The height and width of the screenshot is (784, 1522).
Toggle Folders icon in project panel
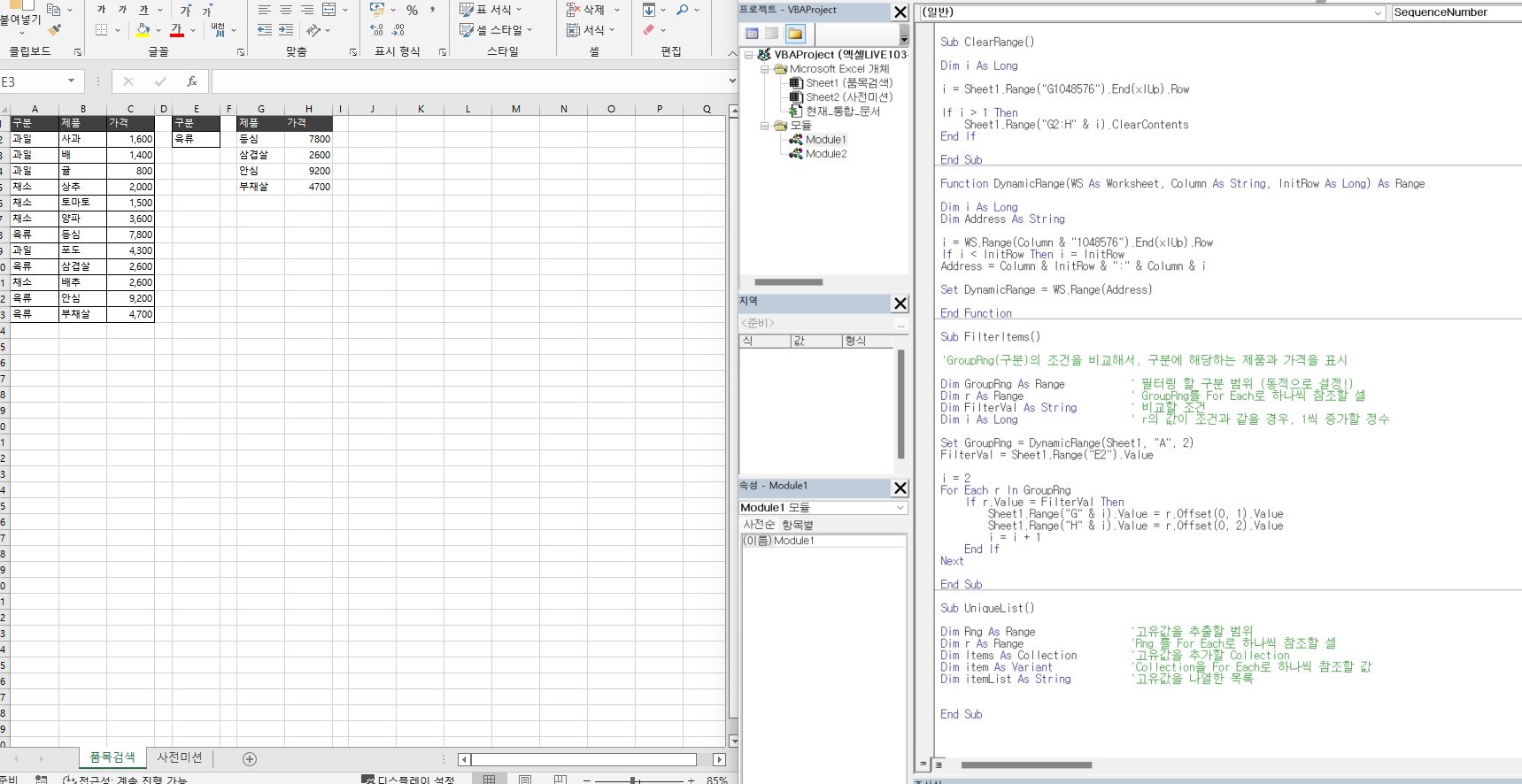(x=795, y=34)
